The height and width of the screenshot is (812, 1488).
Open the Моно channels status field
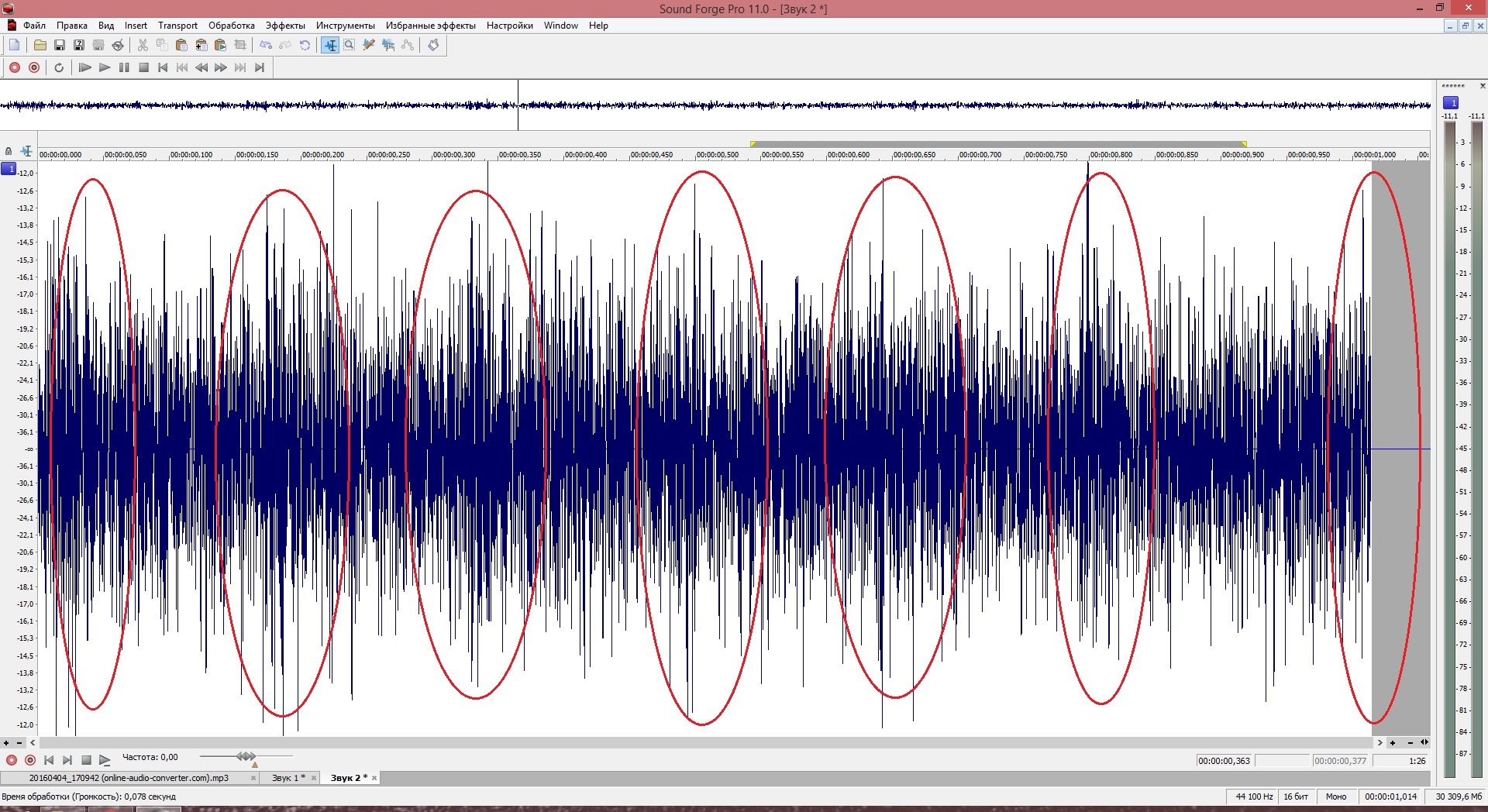[x=1335, y=796]
